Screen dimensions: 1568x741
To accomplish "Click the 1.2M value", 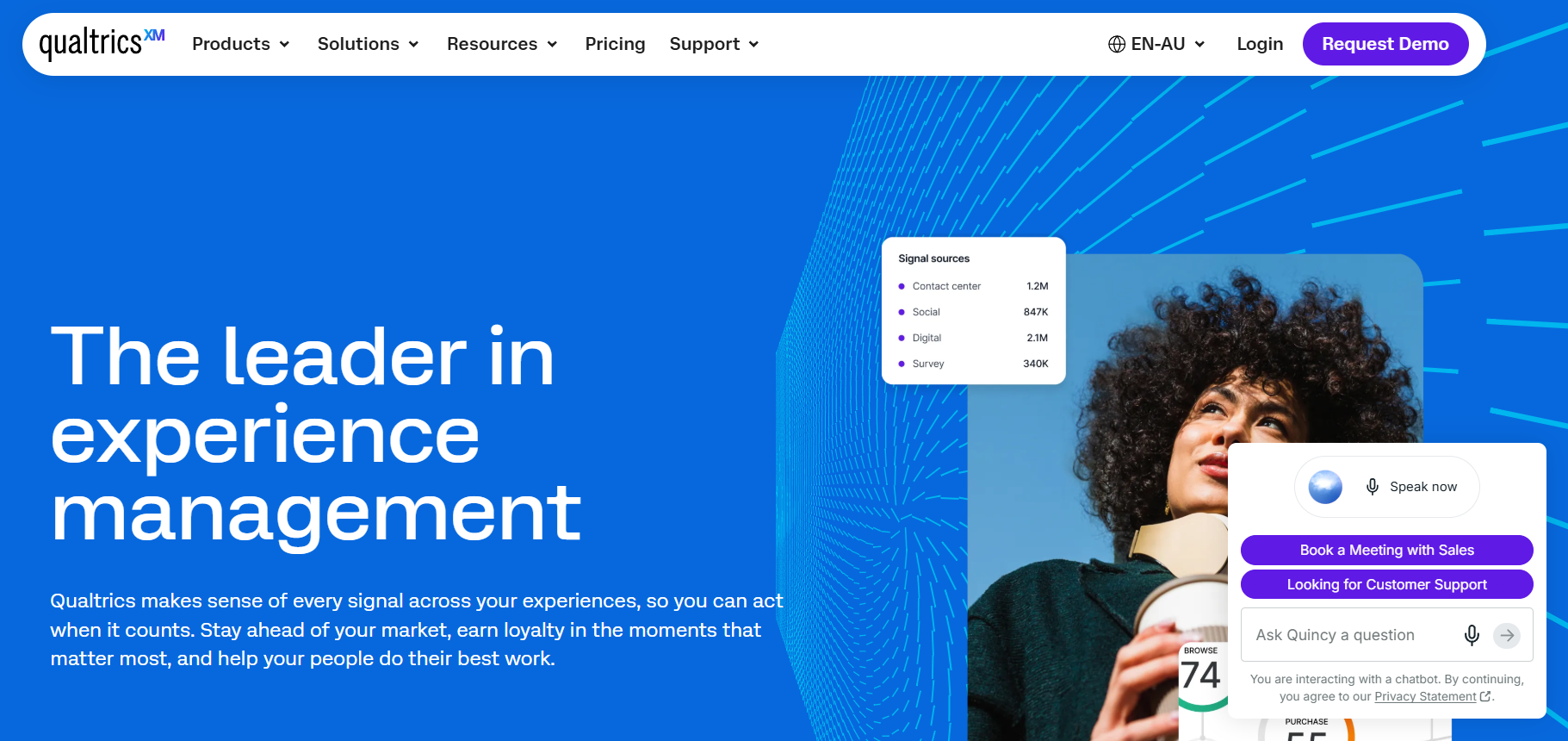I will click(1038, 286).
